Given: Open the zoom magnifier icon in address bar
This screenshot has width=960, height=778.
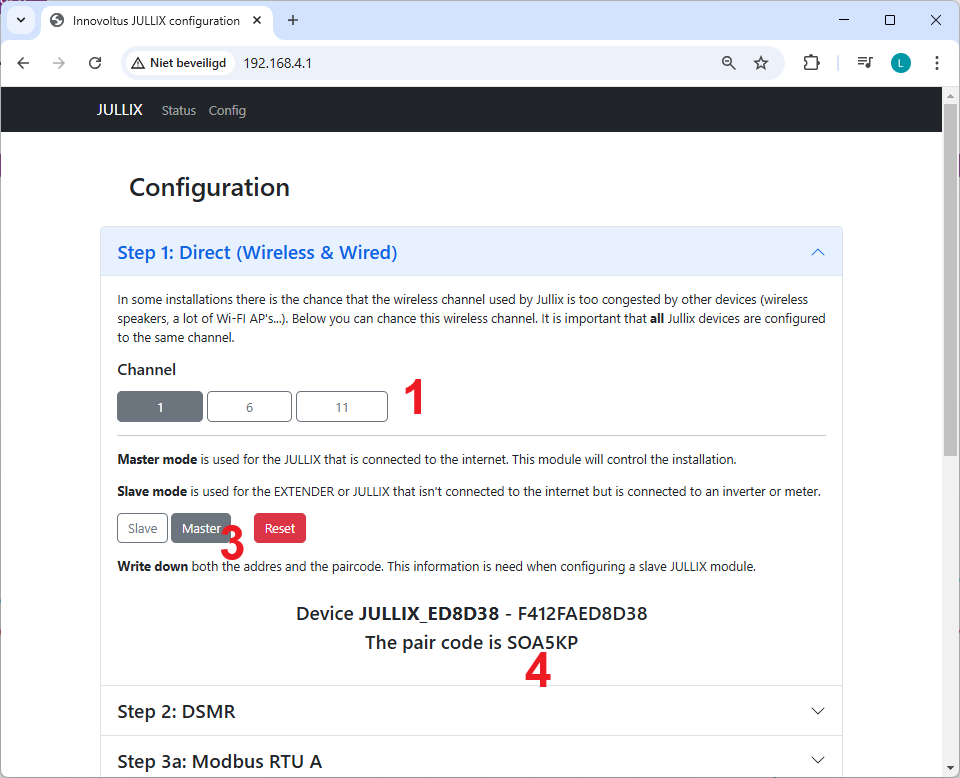Looking at the screenshot, I should [x=729, y=63].
